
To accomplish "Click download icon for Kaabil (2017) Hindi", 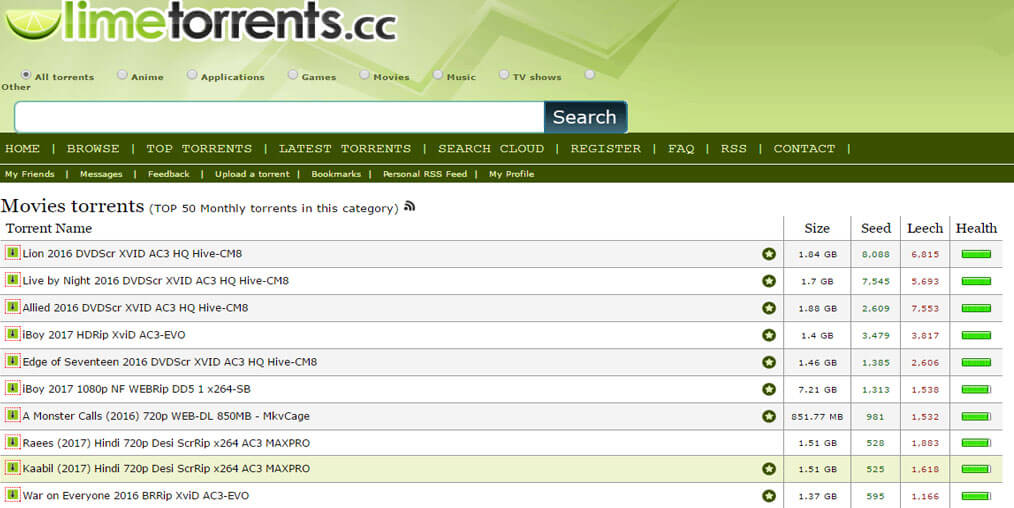I will coord(12,468).
